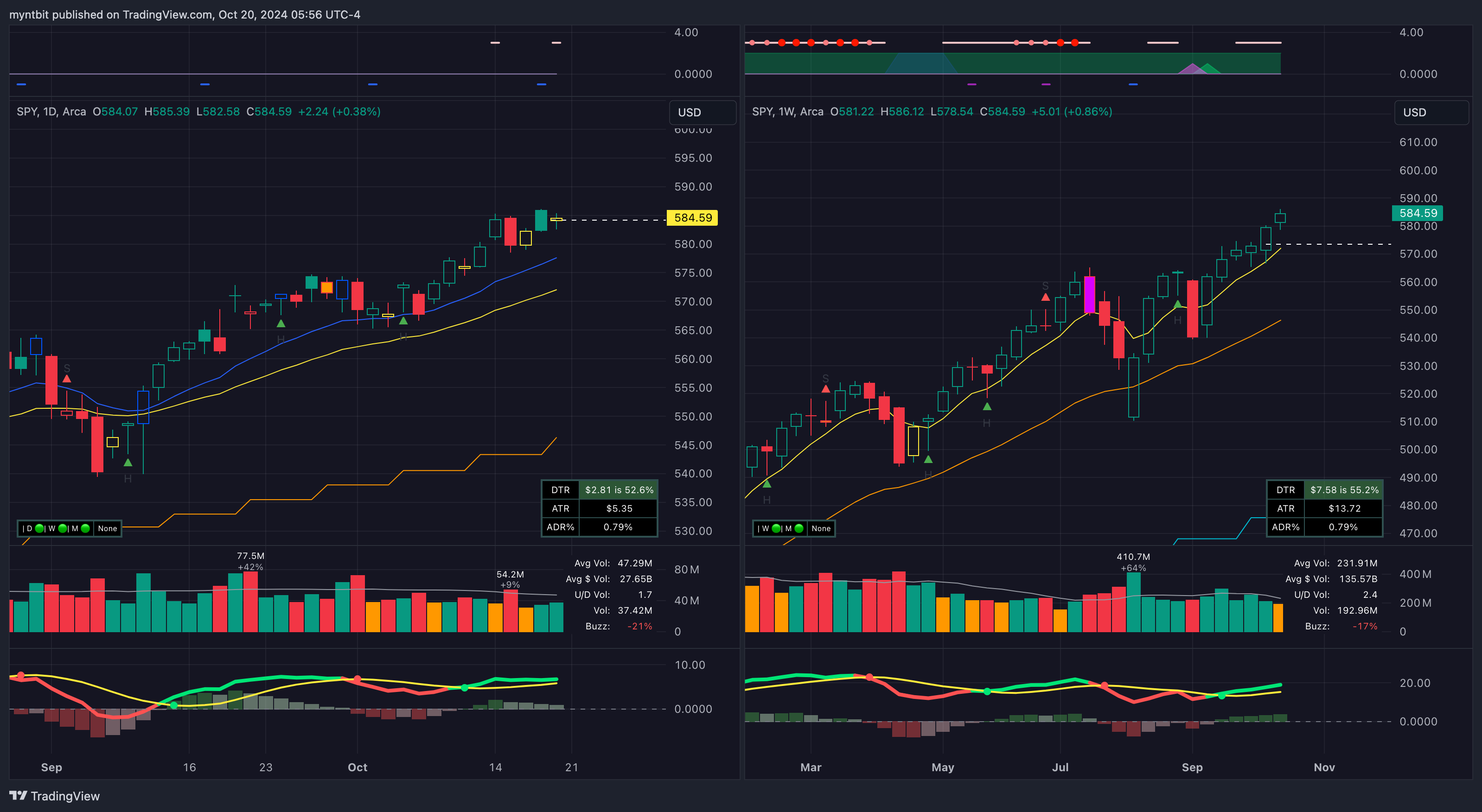Click the green triangle below the April low on weekly chart
The width and height of the screenshot is (1482, 812).
[x=928, y=459]
